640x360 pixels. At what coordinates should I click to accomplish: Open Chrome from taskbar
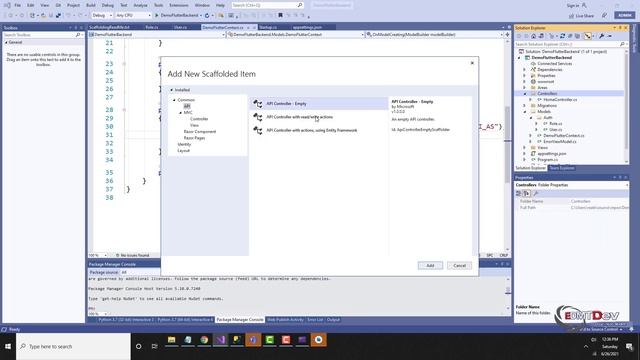(x=204, y=340)
